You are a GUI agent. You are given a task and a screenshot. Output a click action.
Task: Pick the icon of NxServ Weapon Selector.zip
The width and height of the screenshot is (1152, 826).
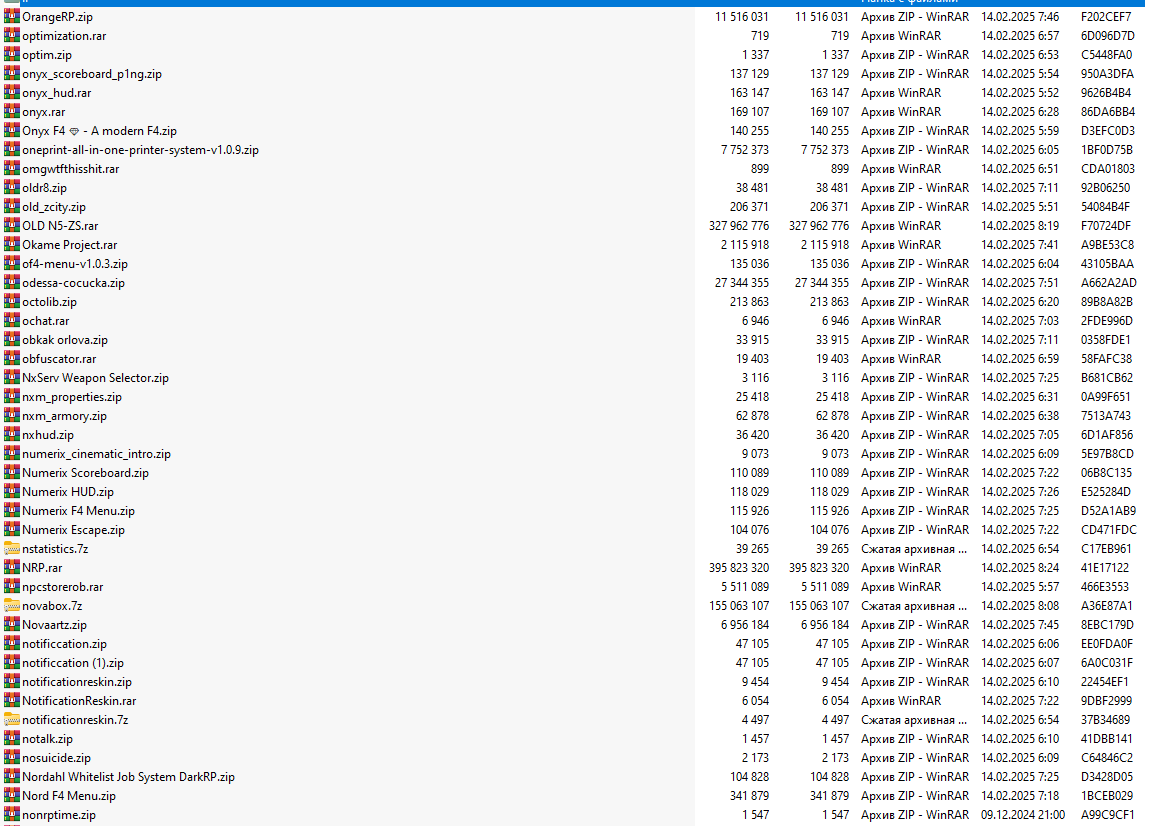[x=12, y=378]
